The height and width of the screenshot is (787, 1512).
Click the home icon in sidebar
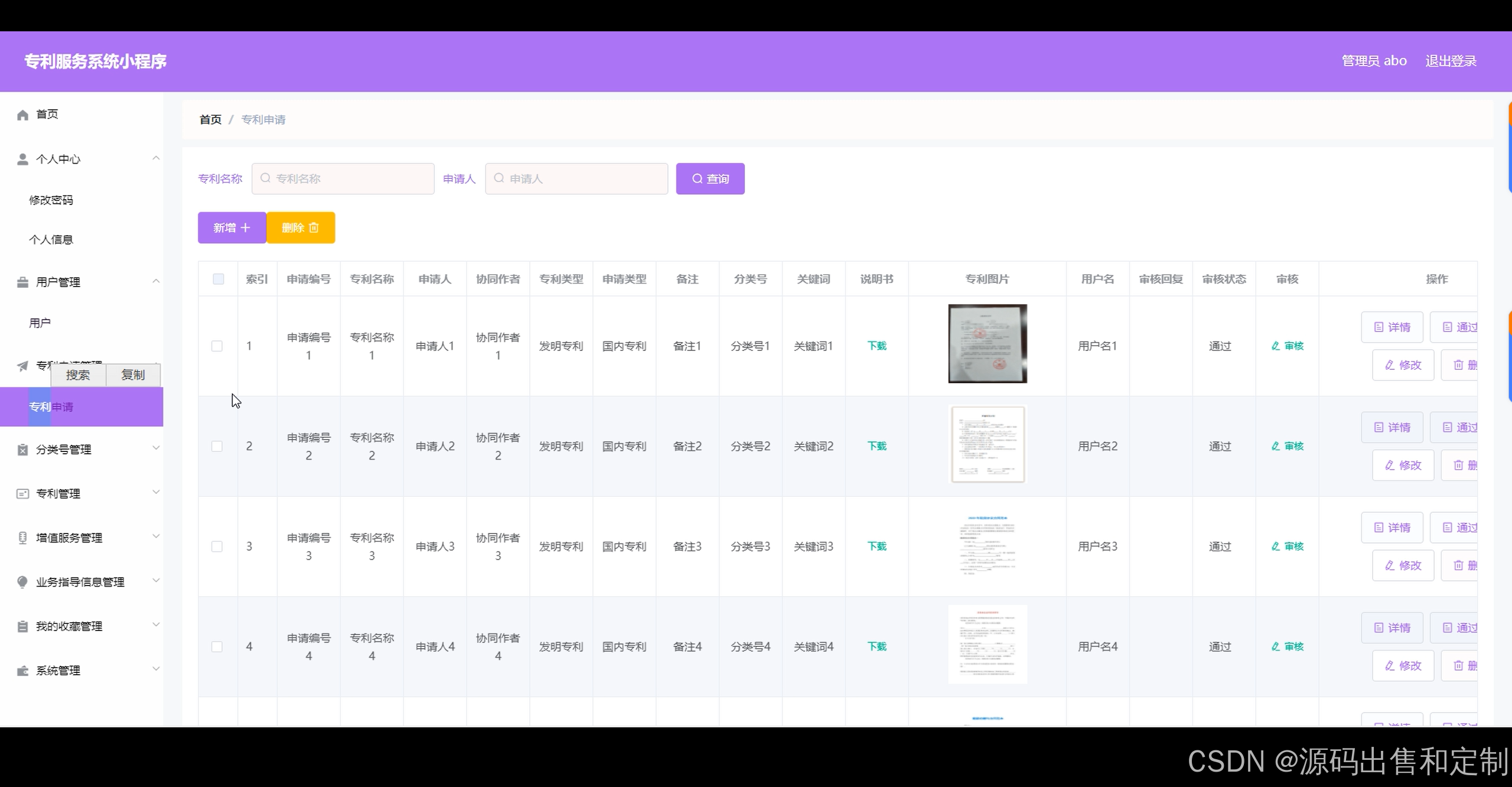click(22, 115)
